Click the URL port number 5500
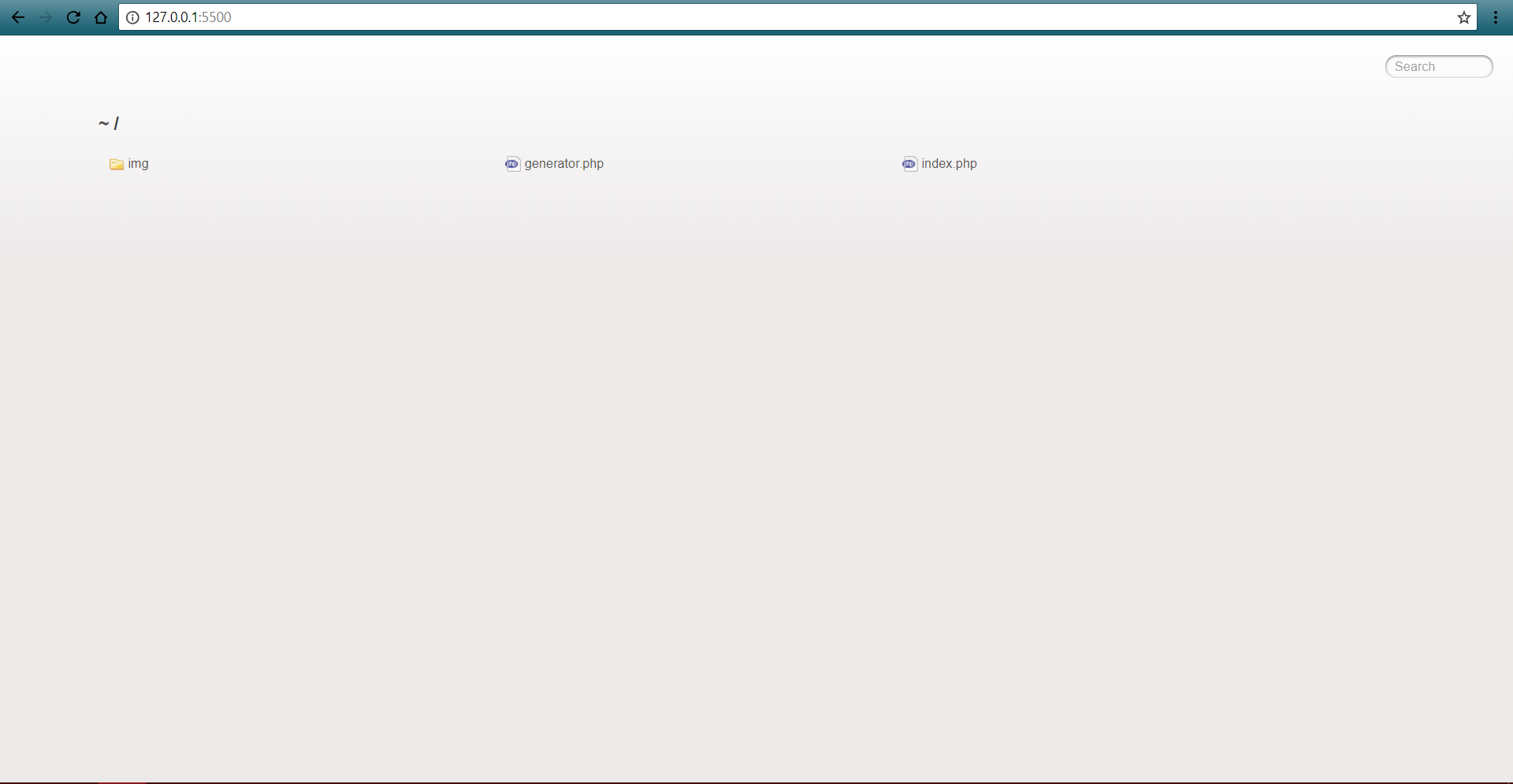This screenshot has width=1513, height=784. click(217, 17)
